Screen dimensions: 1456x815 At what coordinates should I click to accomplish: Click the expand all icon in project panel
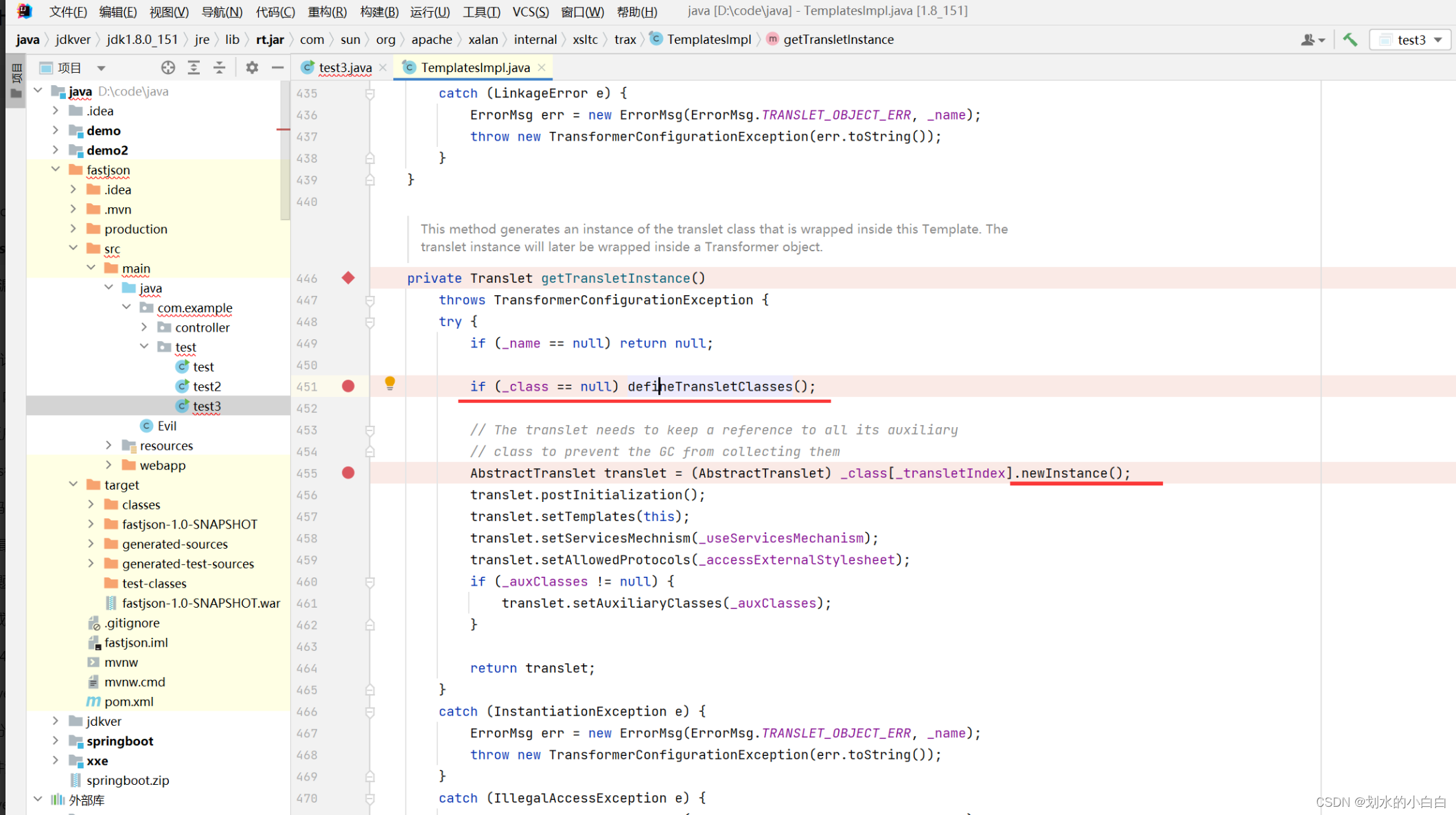(x=194, y=67)
